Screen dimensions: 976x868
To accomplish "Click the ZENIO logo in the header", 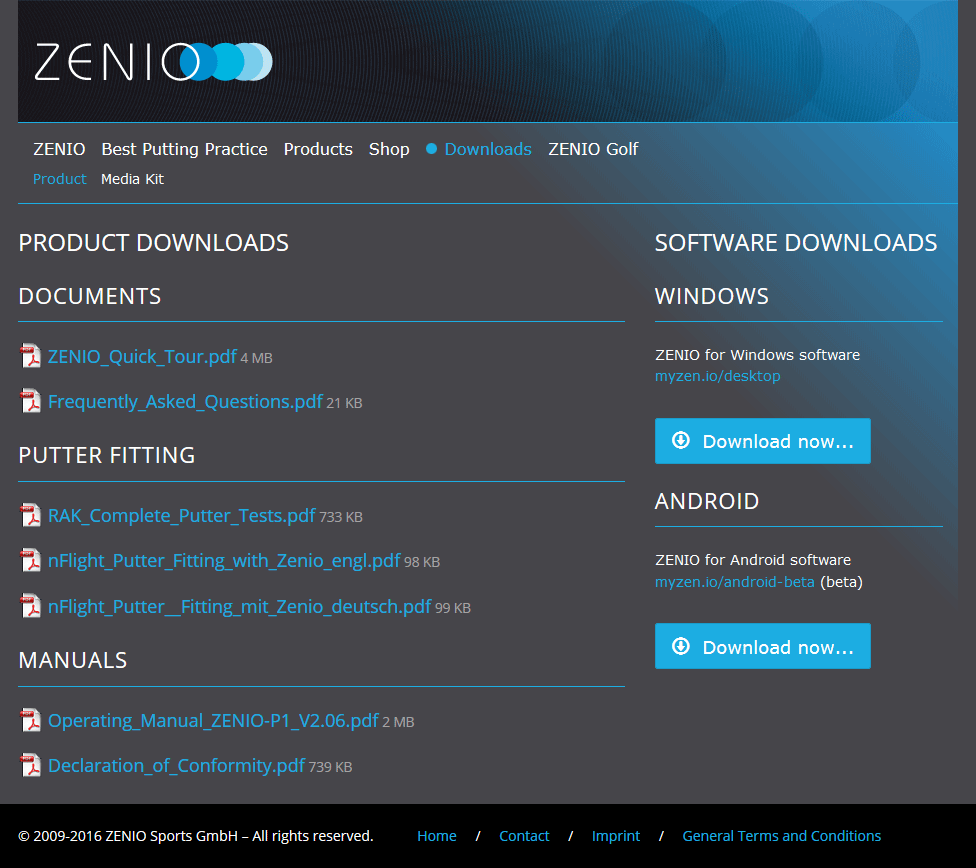I will (153, 62).
